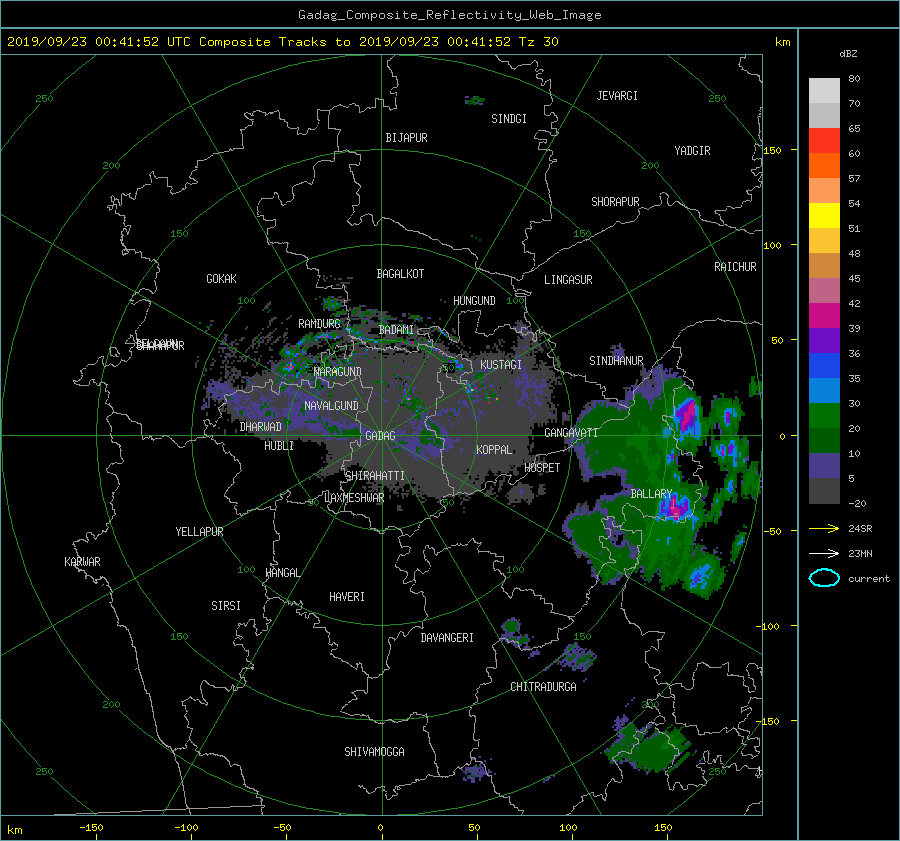Click the white 23MN arrow legend icon
Screen dimensions: 900x841
coord(824,553)
